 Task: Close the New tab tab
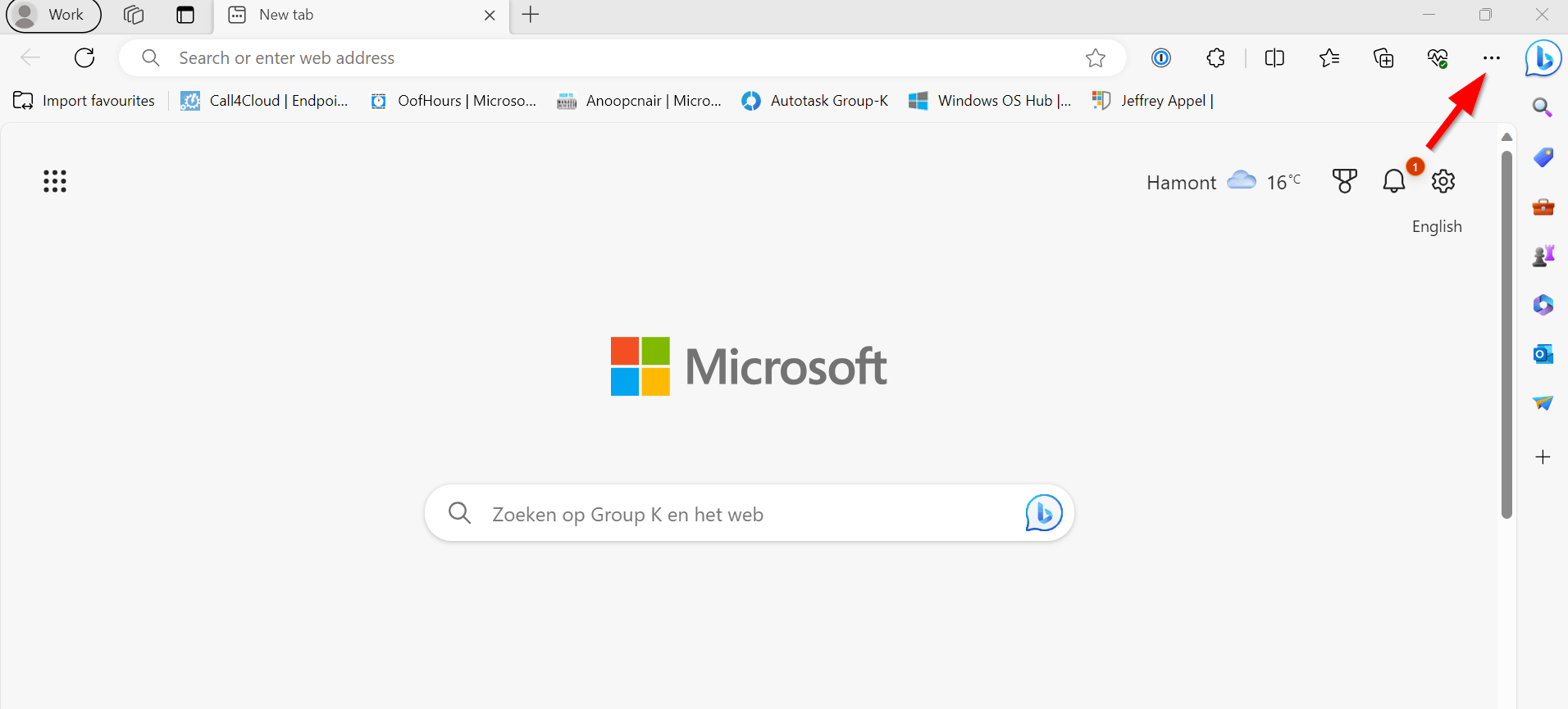point(490,16)
